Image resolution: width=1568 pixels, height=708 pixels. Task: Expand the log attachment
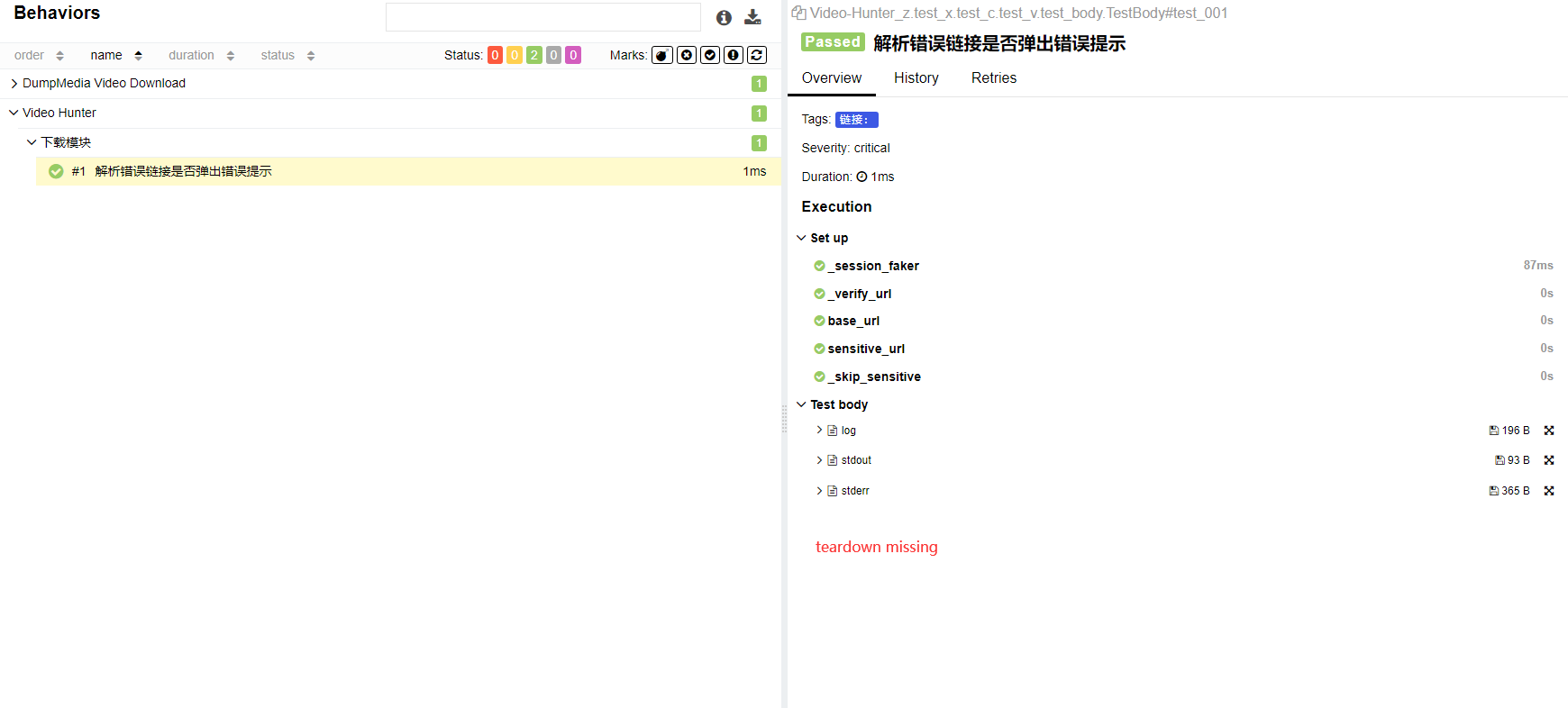click(819, 431)
